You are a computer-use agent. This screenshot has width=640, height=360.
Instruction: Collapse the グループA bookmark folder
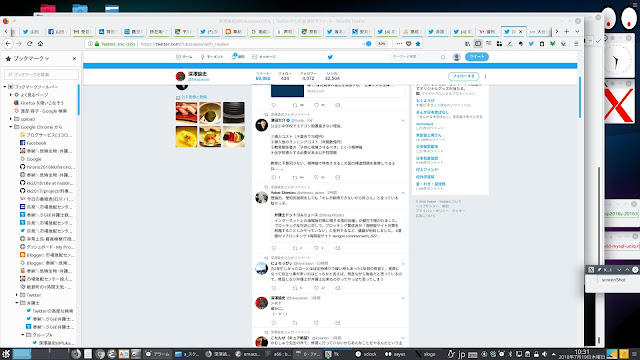point(23,335)
